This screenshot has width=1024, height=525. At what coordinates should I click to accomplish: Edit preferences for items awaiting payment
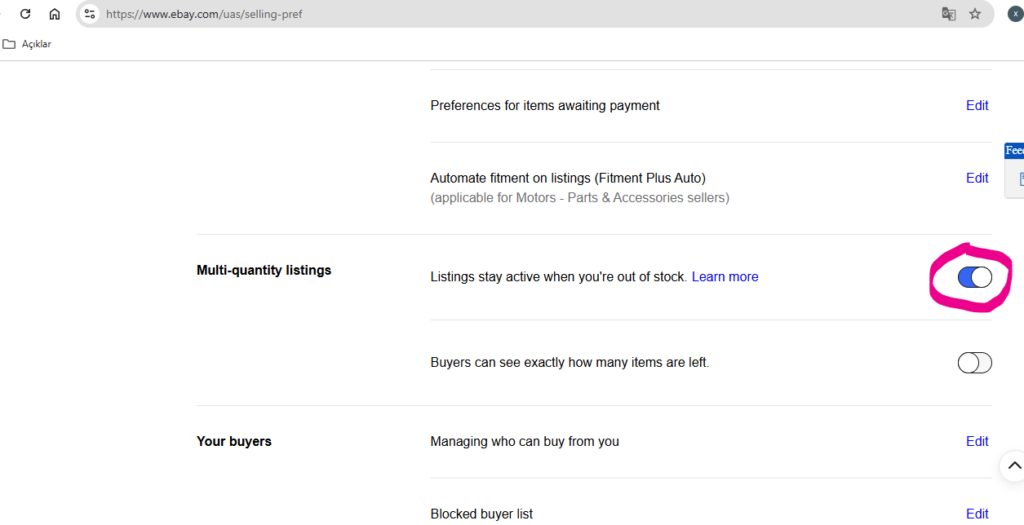pyautogui.click(x=977, y=105)
